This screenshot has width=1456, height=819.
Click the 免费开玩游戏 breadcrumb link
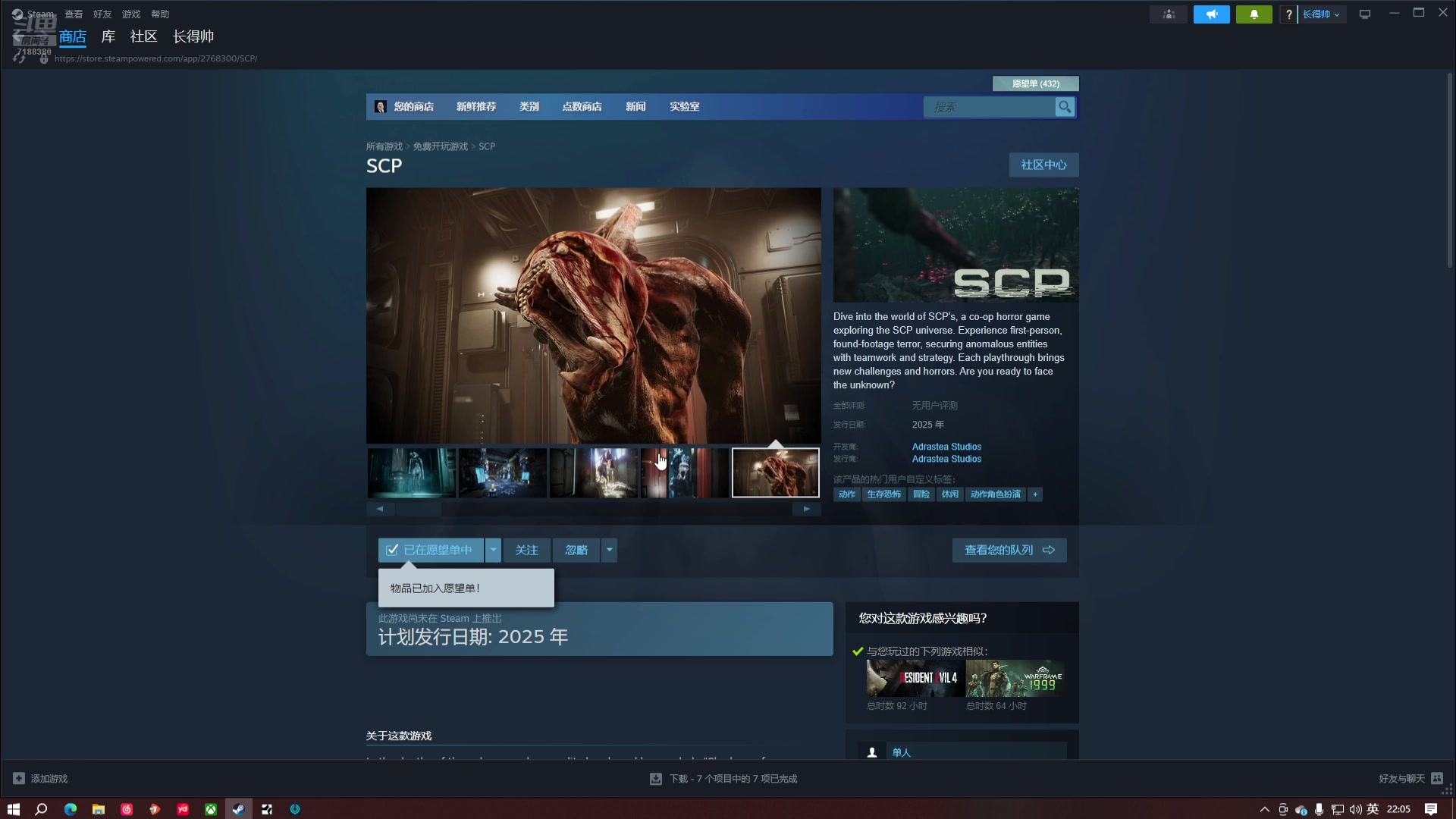pyautogui.click(x=440, y=146)
